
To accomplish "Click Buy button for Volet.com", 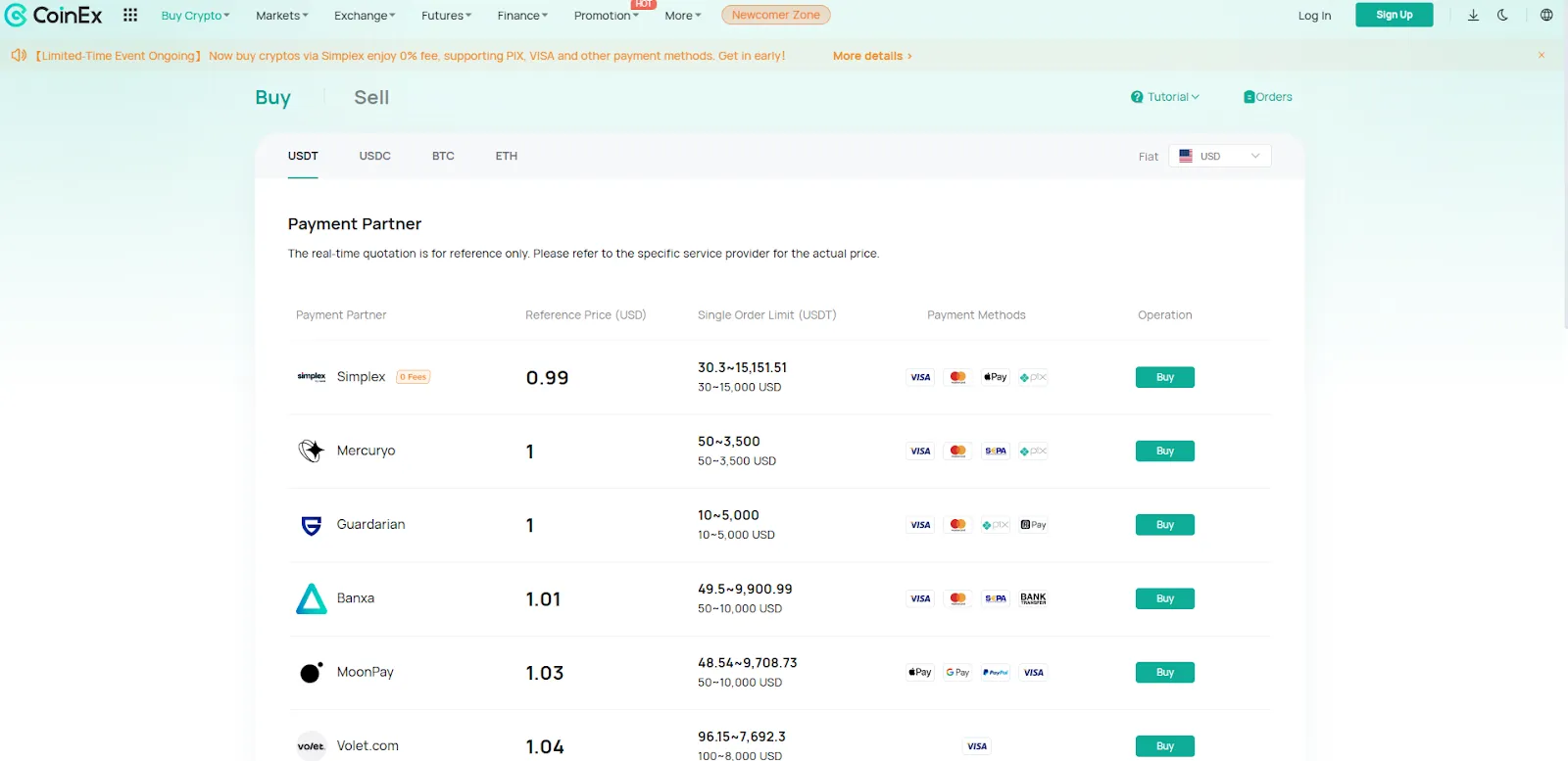I will tap(1165, 746).
